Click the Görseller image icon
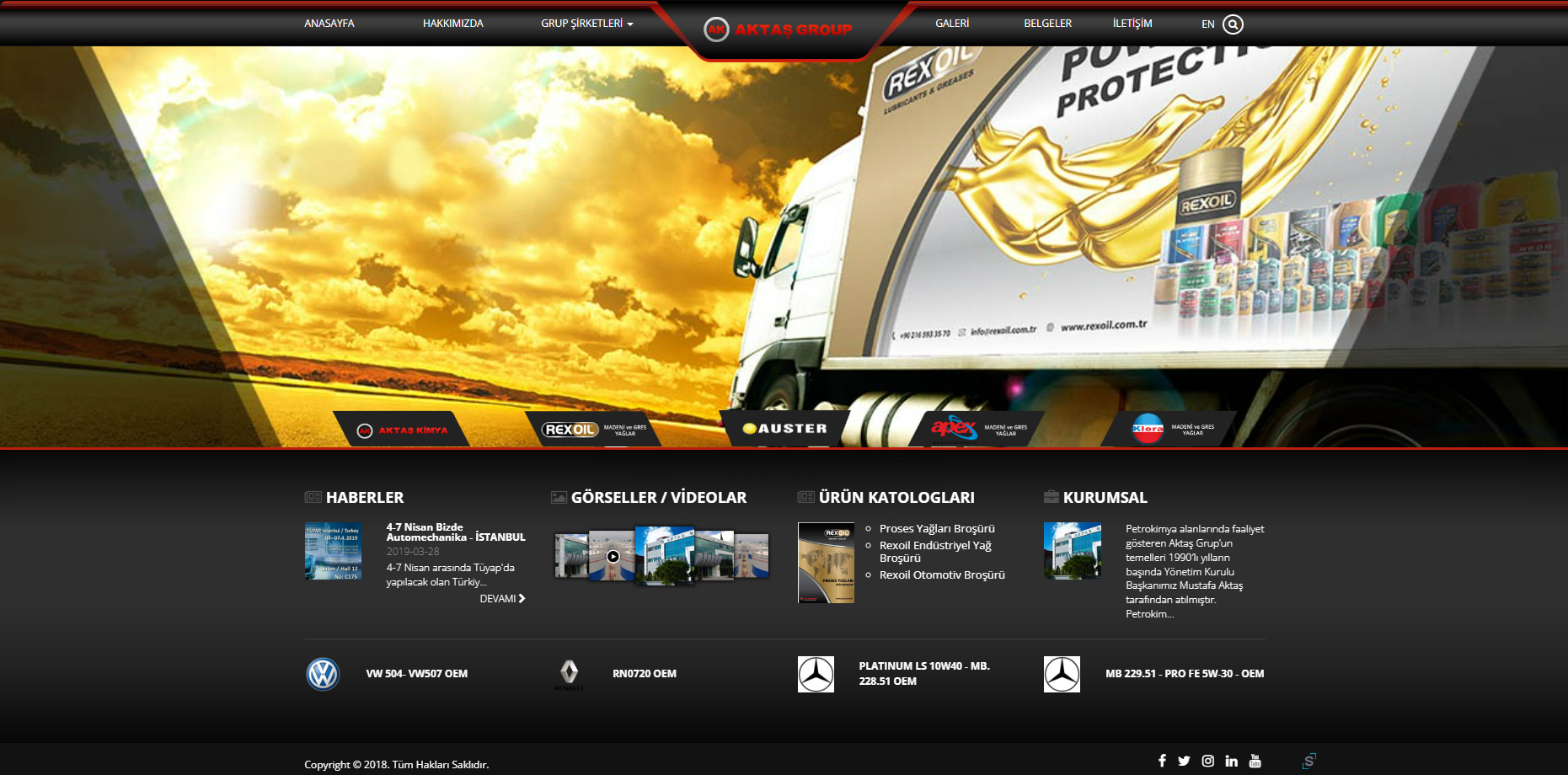The image size is (1568, 775). click(559, 497)
